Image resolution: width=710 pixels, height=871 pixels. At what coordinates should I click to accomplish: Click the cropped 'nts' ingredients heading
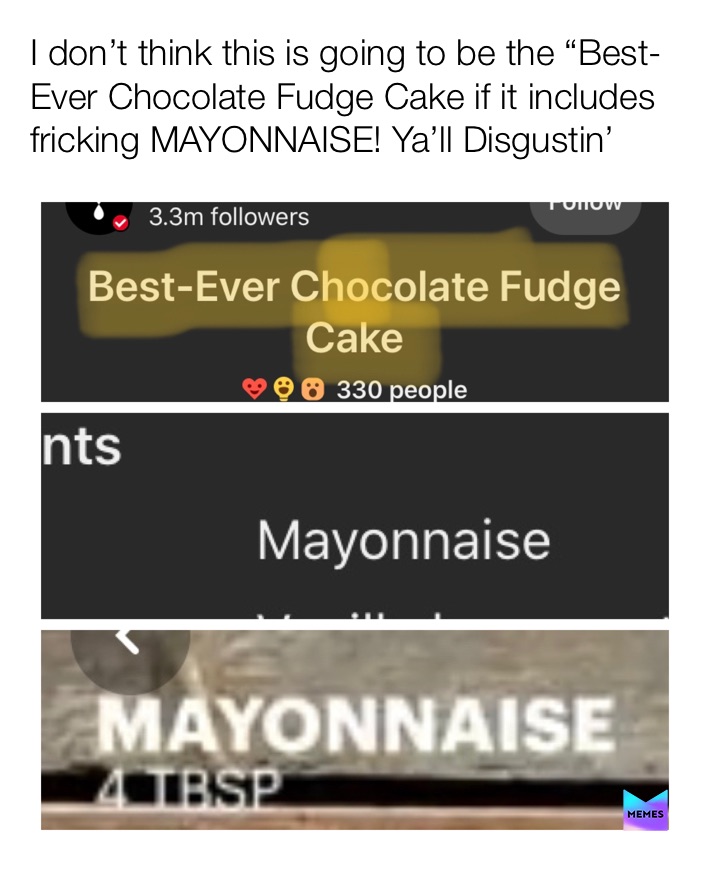click(82, 446)
